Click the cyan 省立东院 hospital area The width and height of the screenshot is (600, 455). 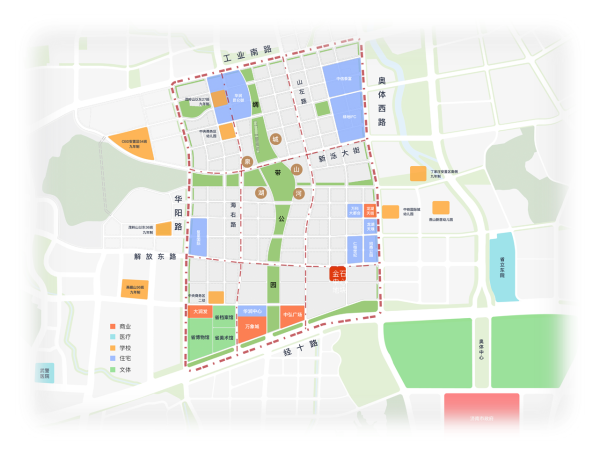click(x=500, y=267)
